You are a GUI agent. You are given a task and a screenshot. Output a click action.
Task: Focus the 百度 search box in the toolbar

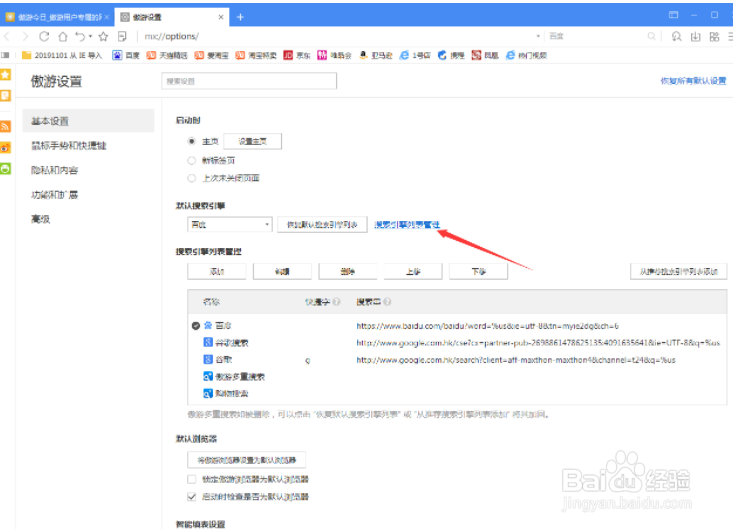pos(596,36)
